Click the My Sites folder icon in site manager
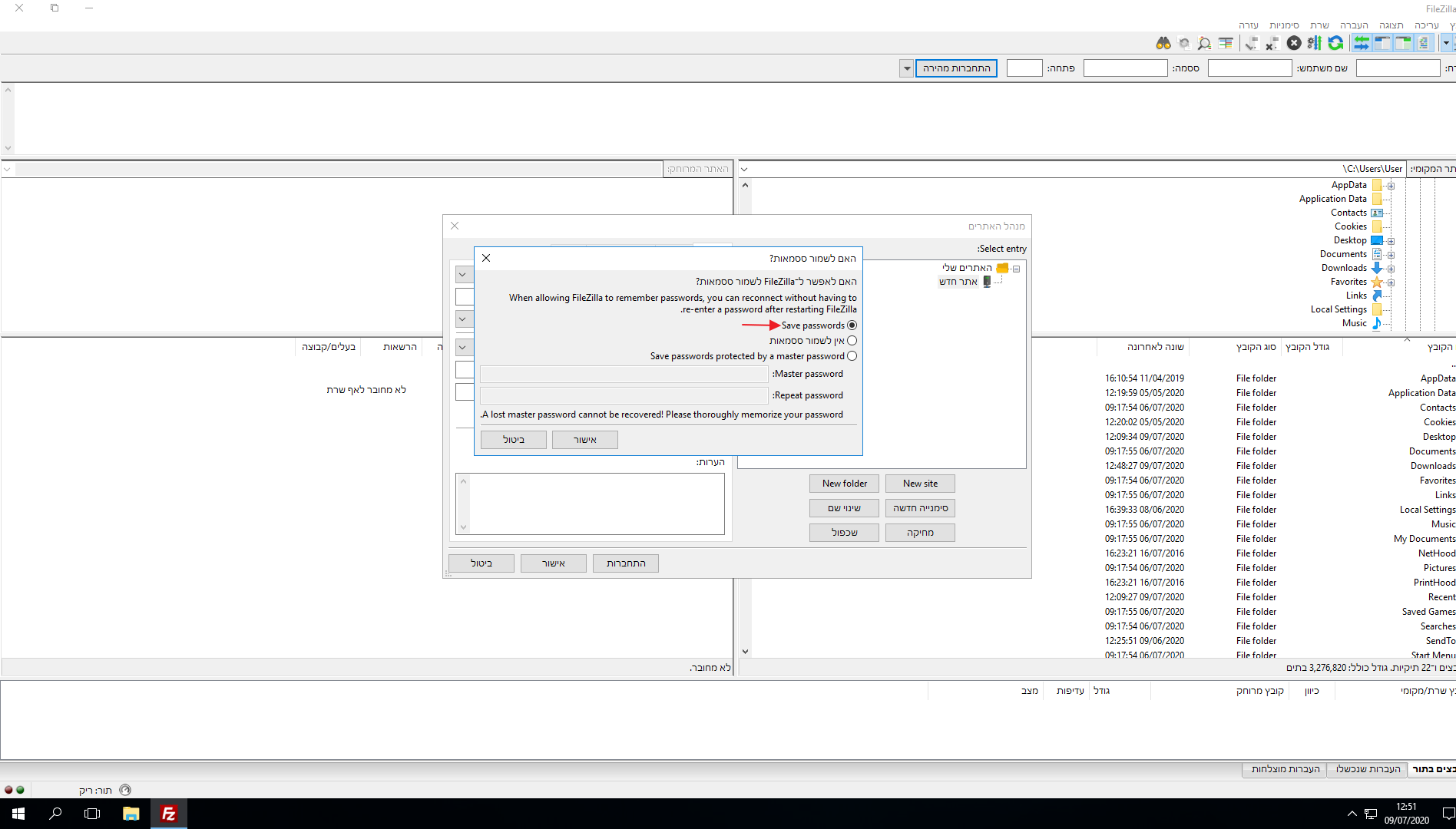Image resolution: width=1456 pixels, height=829 pixels. pyautogui.click(x=1002, y=268)
